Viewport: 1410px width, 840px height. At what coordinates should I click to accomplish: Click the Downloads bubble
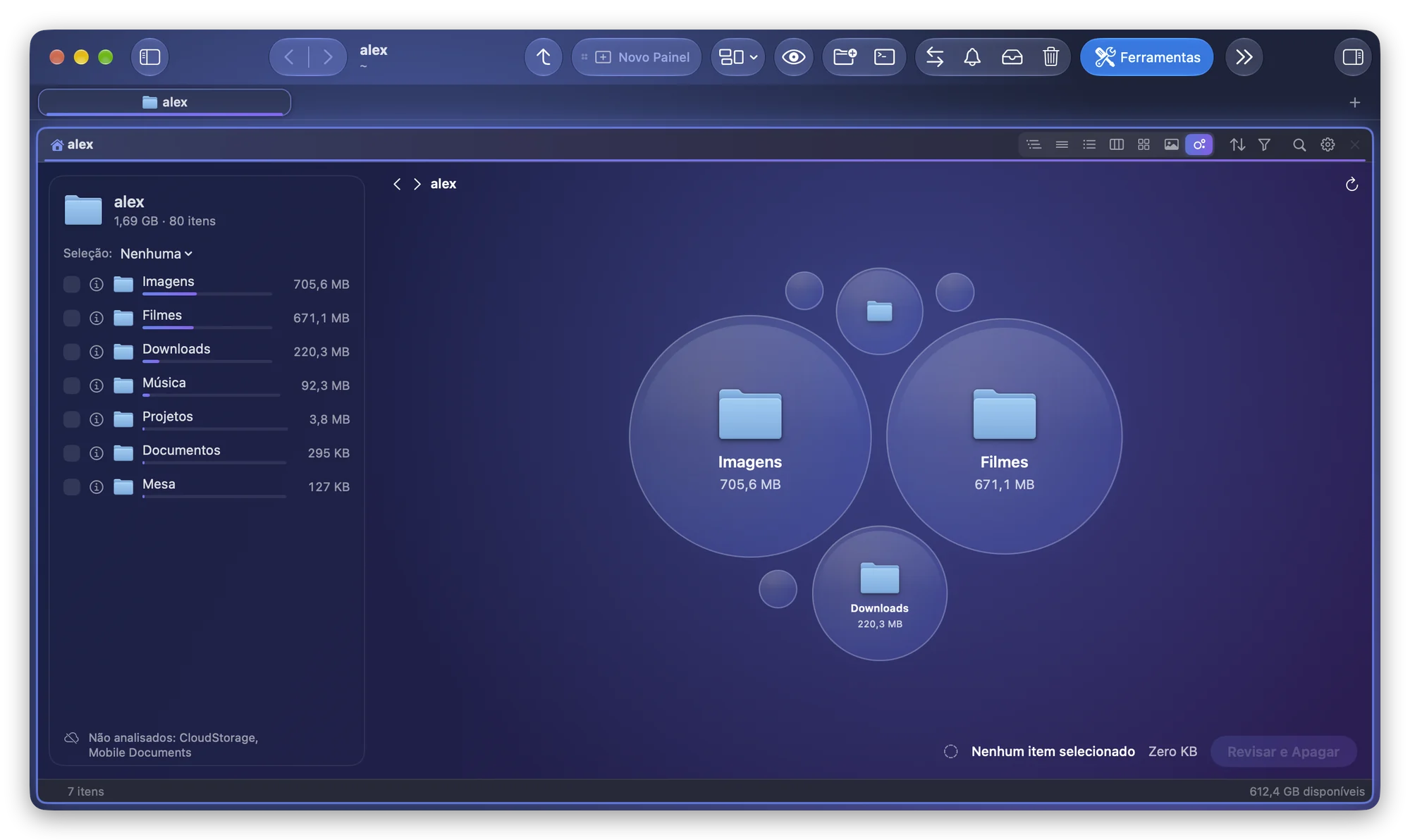tap(879, 593)
